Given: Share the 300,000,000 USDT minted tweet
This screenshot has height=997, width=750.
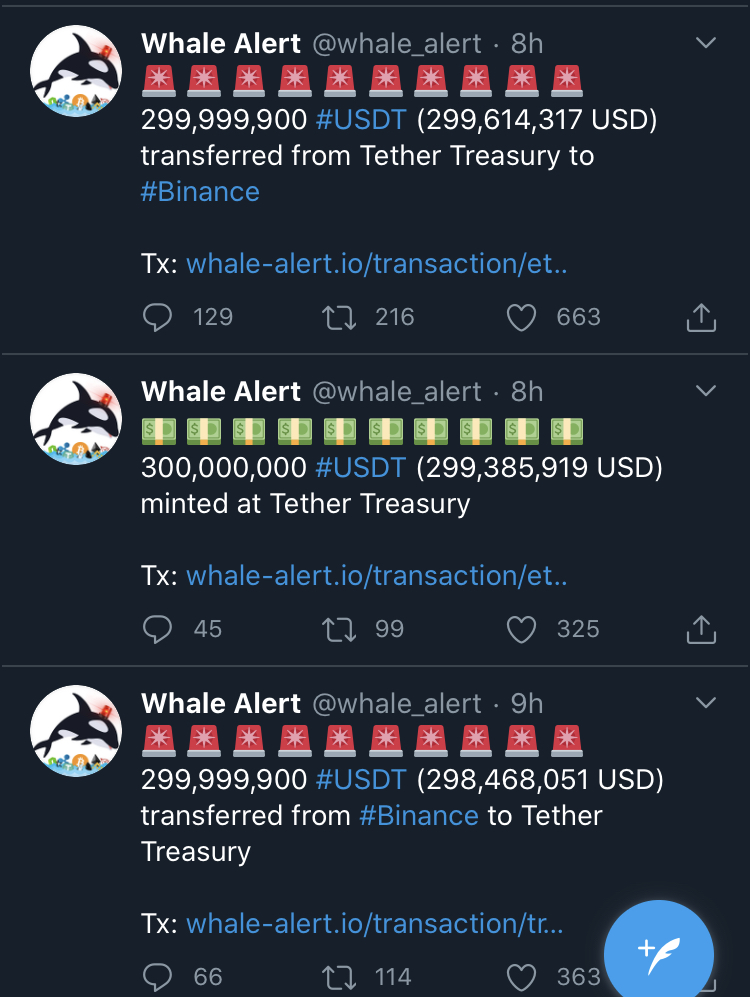Looking at the screenshot, I should click(x=701, y=629).
